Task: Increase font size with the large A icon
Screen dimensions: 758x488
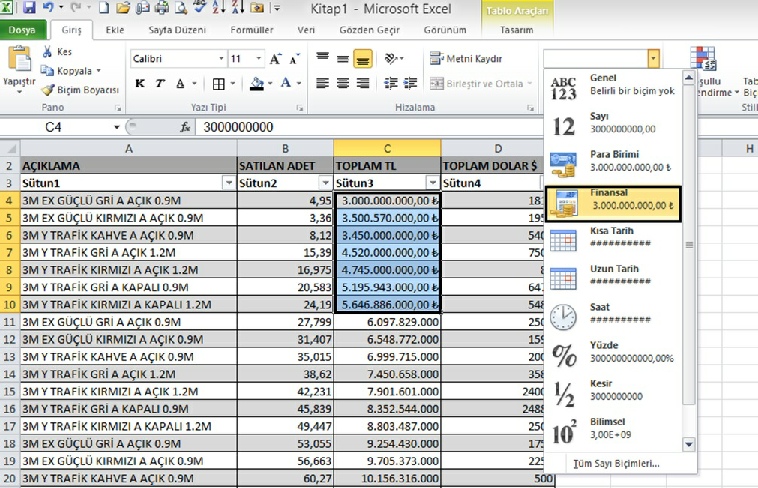Action: click(276, 59)
